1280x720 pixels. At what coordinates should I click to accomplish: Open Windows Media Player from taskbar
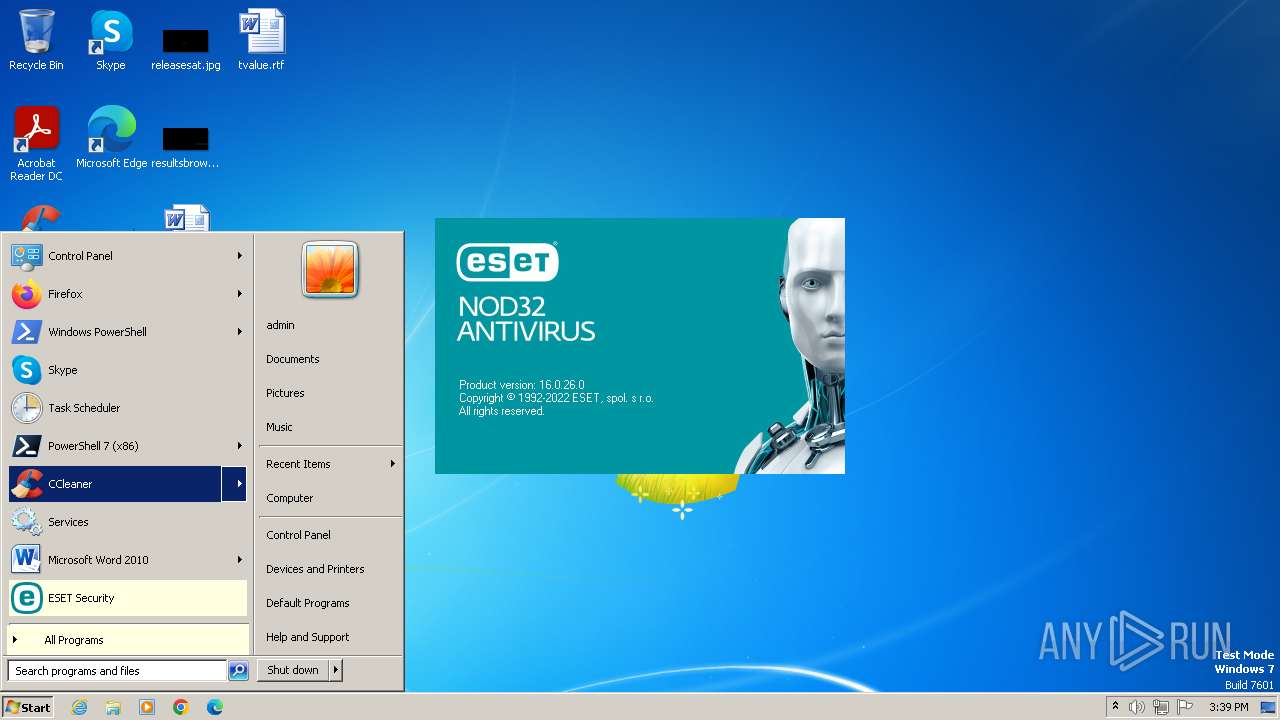pos(147,707)
